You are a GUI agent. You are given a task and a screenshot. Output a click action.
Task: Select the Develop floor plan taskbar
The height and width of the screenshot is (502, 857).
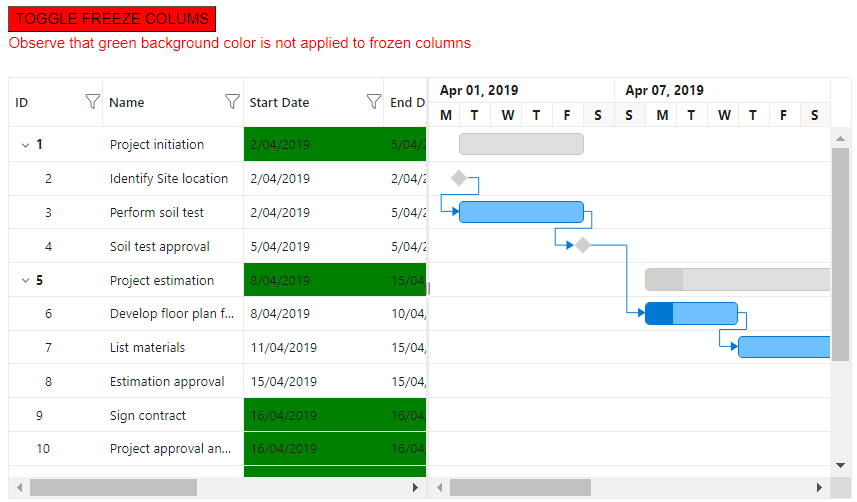pos(691,313)
